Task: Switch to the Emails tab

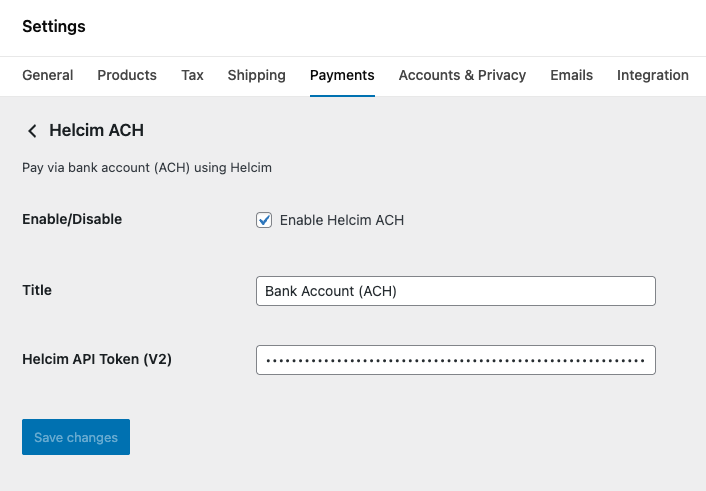Action: (571, 75)
